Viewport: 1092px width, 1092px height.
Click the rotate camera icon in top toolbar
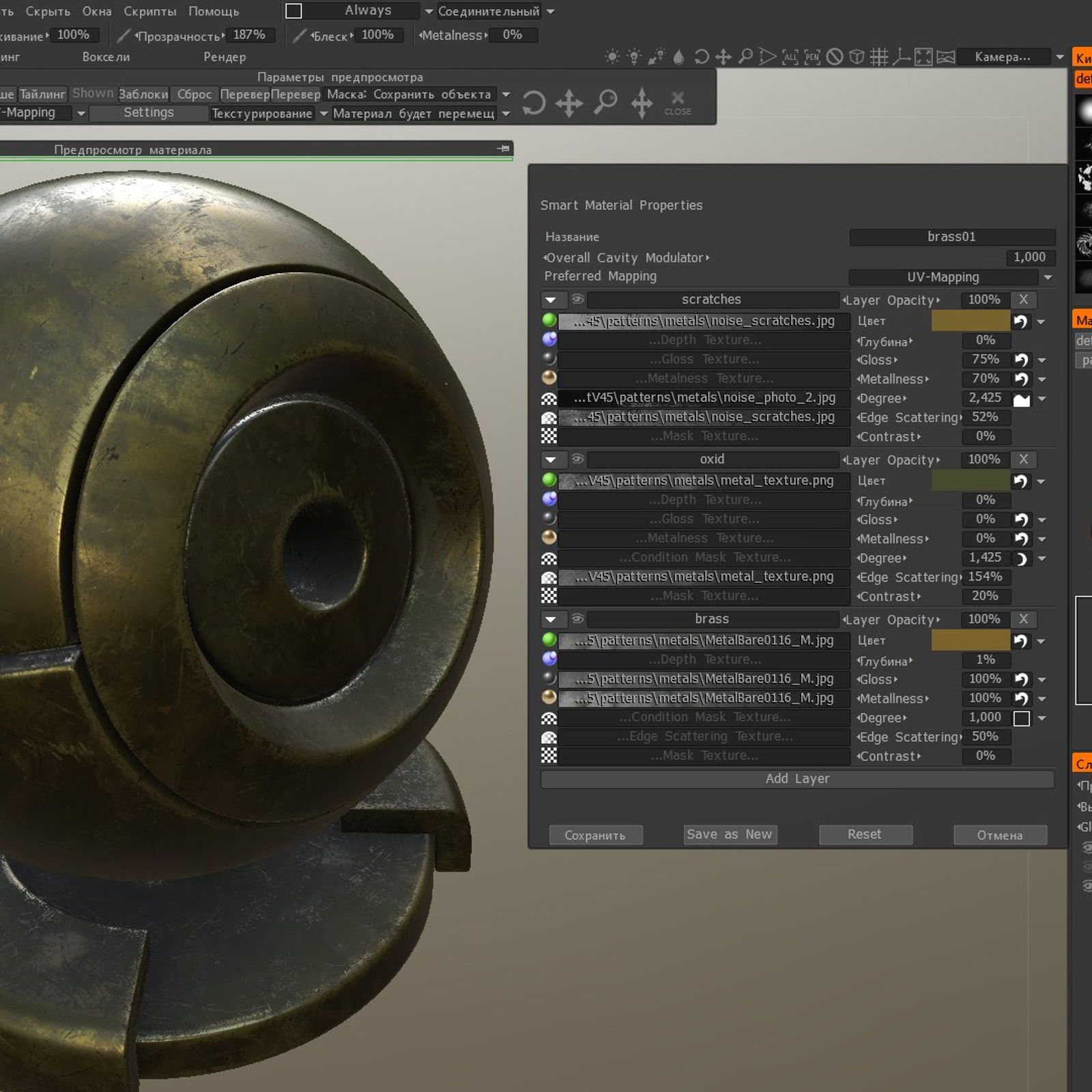(701, 57)
